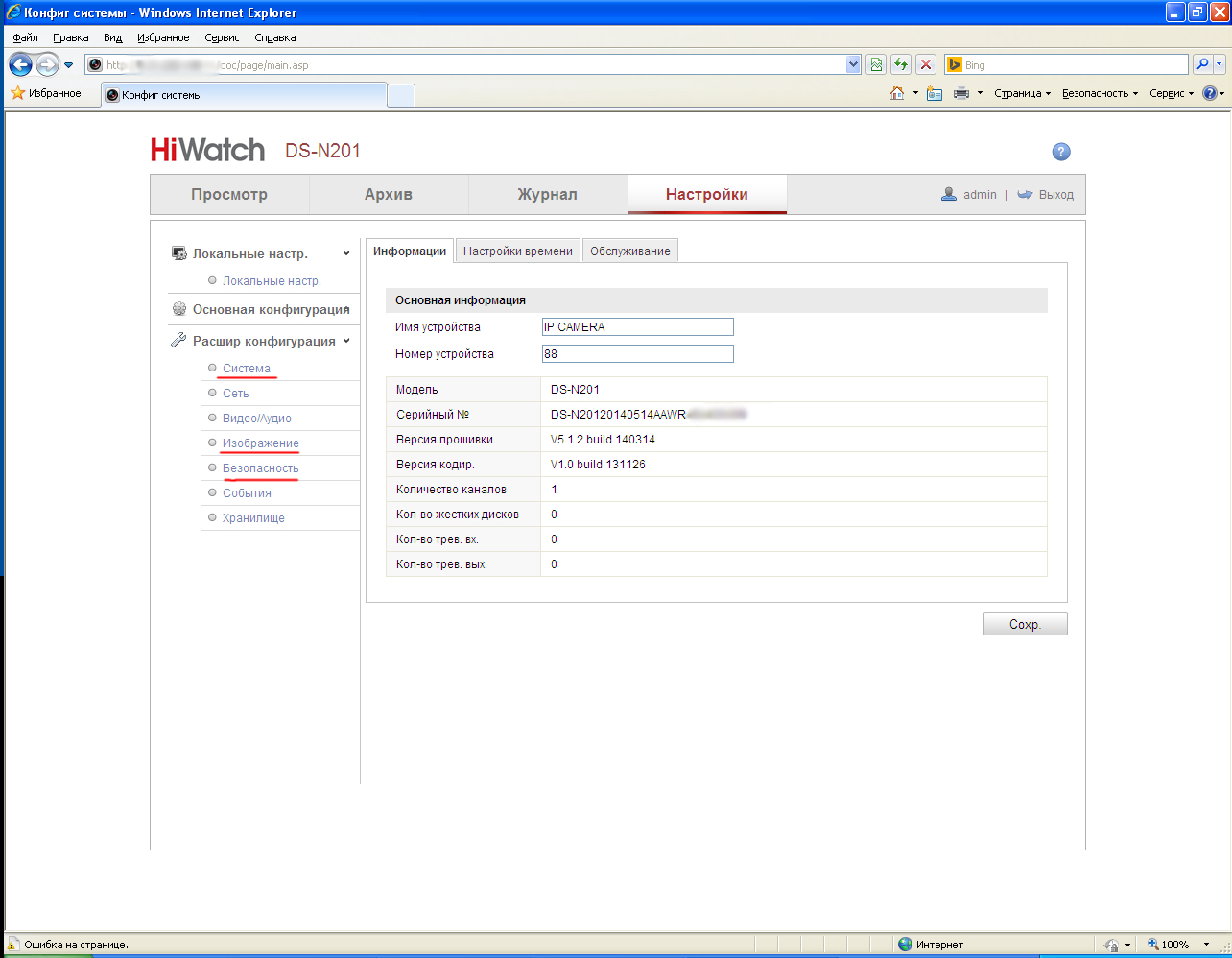Click the HiWatch logo

point(207,150)
